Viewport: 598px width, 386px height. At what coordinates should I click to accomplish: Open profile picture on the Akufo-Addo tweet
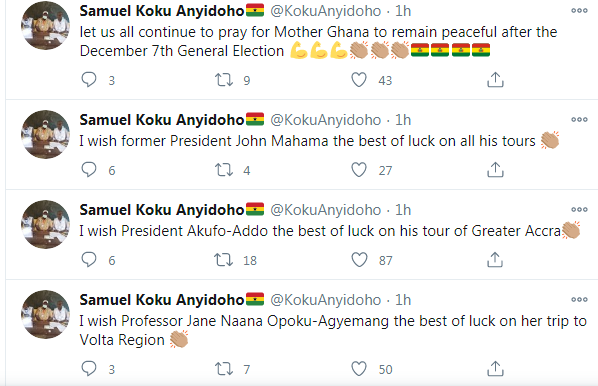click(x=45, y=224)
